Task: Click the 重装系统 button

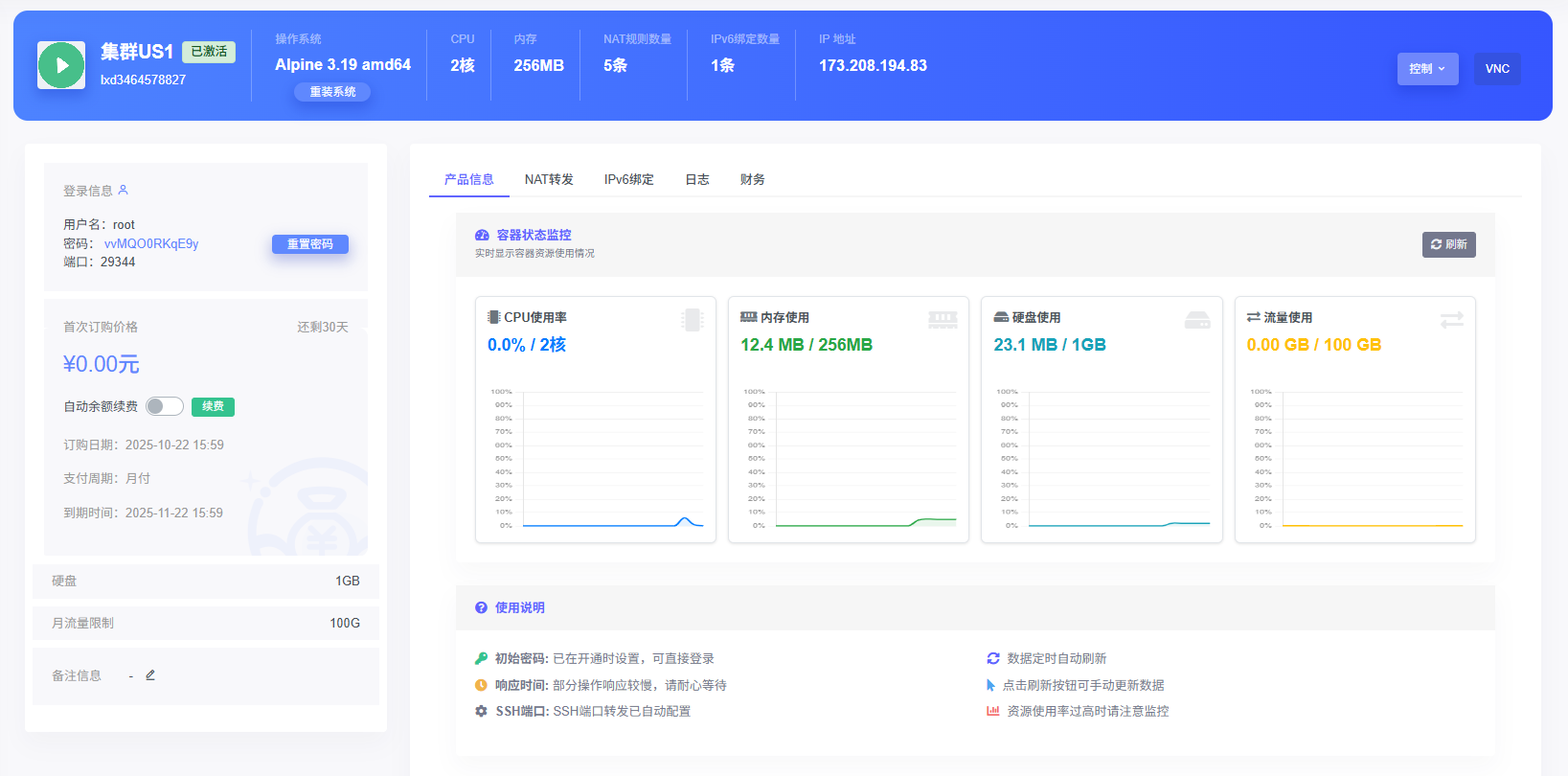Action: tap(332, 92)
